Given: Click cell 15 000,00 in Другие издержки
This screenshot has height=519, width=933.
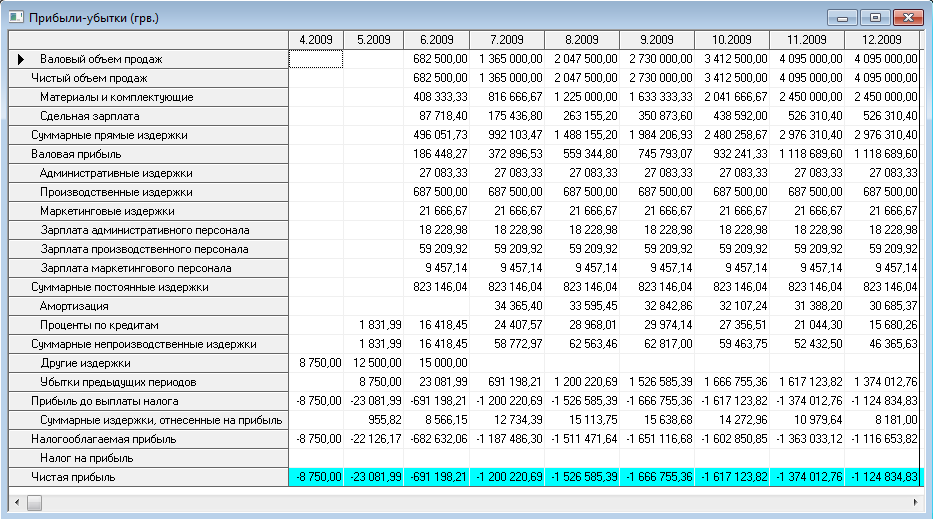Looking at the screenshot, I should pyautogui.click(x=437, y=364).
